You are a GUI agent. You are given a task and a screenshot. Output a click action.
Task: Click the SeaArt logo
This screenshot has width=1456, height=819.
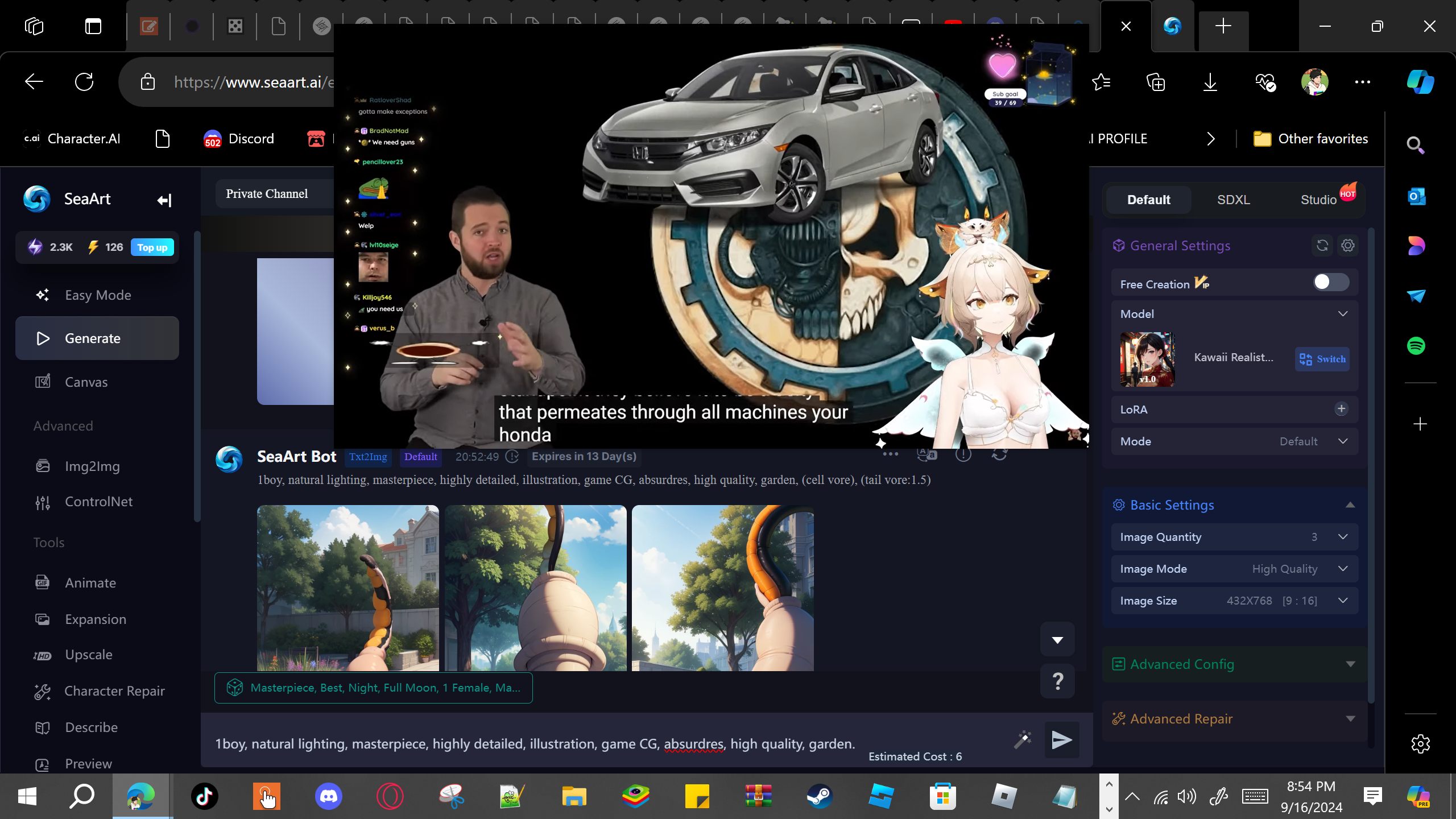pyautogui.click(x=37, y=199)
